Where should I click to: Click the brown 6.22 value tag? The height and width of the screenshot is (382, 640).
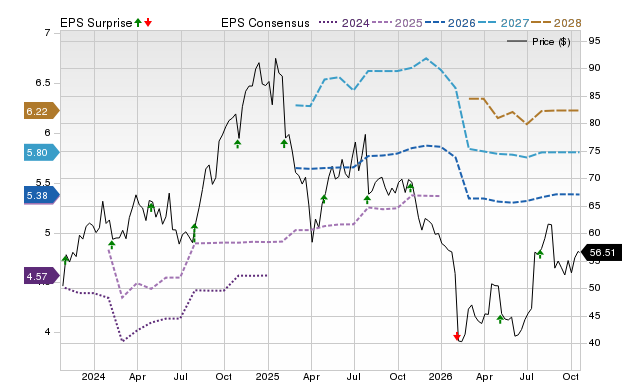42,111
